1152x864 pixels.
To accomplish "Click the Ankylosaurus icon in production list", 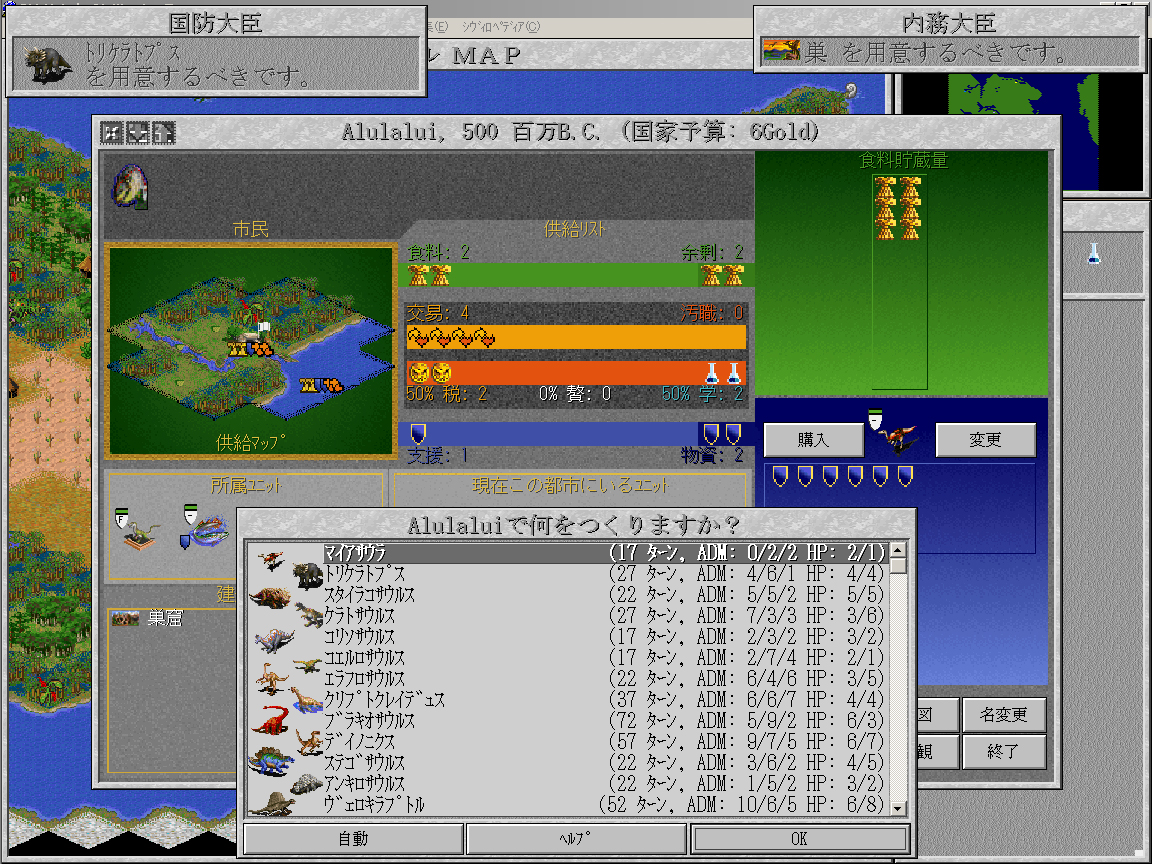I will 306,784.
